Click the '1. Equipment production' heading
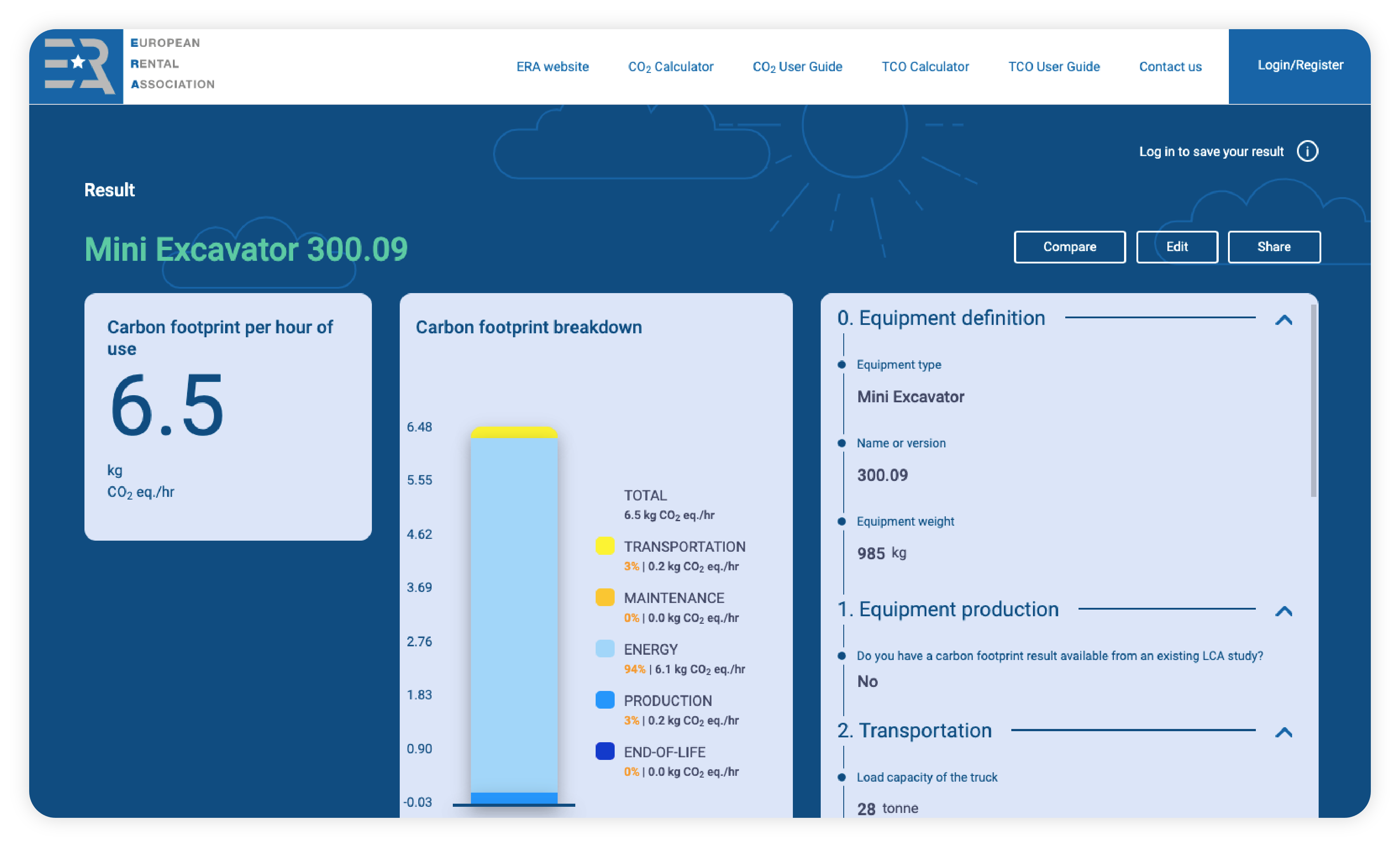1400x847 pixels. click(948, 610)
